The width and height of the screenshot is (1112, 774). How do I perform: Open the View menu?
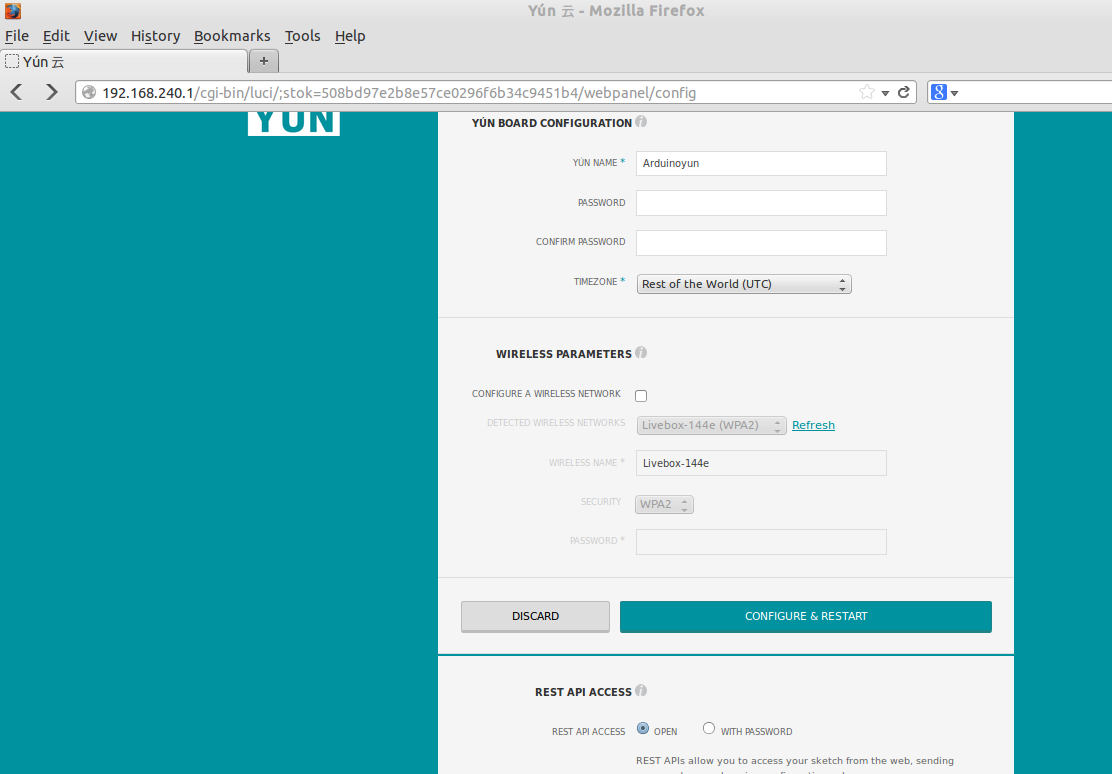point(100,36)
